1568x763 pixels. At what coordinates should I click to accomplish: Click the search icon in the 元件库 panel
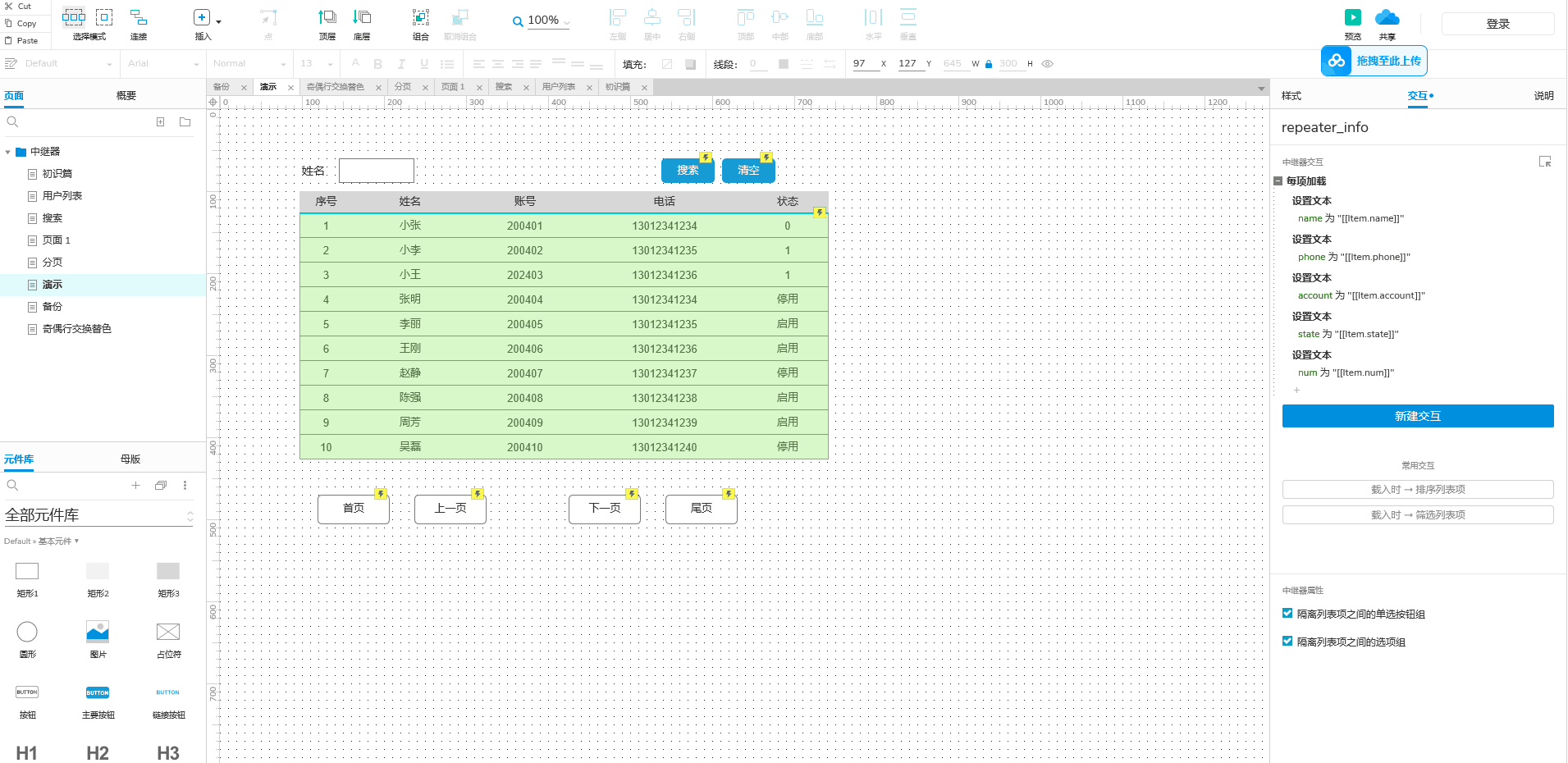click(12, 485)
